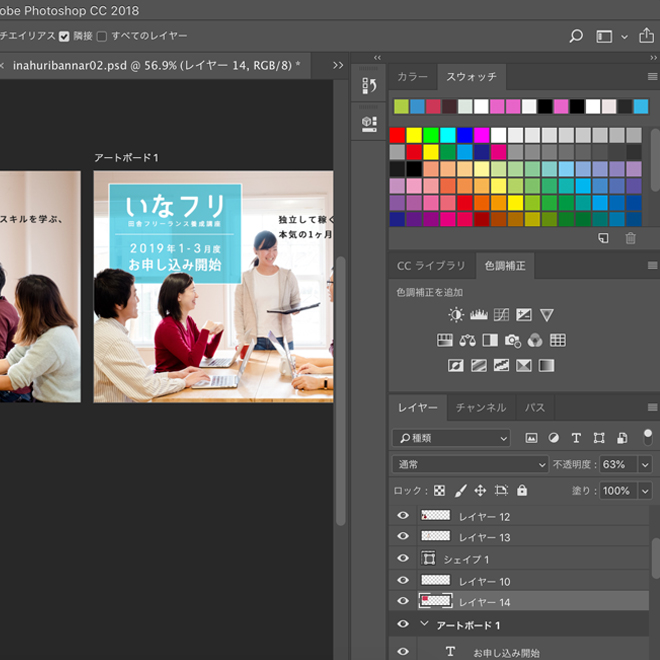Open the 3D panel icon
This screenshot has width=660, height=660.
tap(369, 124)
